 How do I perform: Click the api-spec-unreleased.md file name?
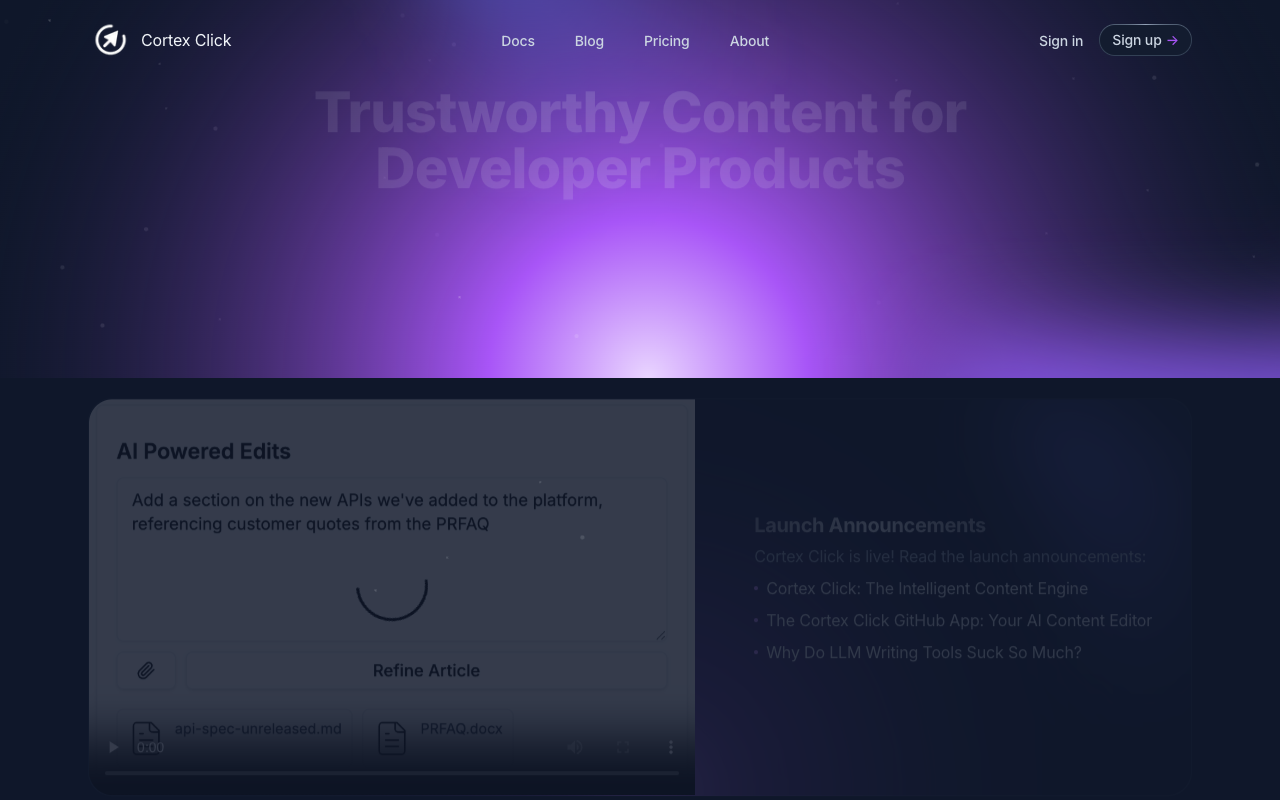point(258,728)
